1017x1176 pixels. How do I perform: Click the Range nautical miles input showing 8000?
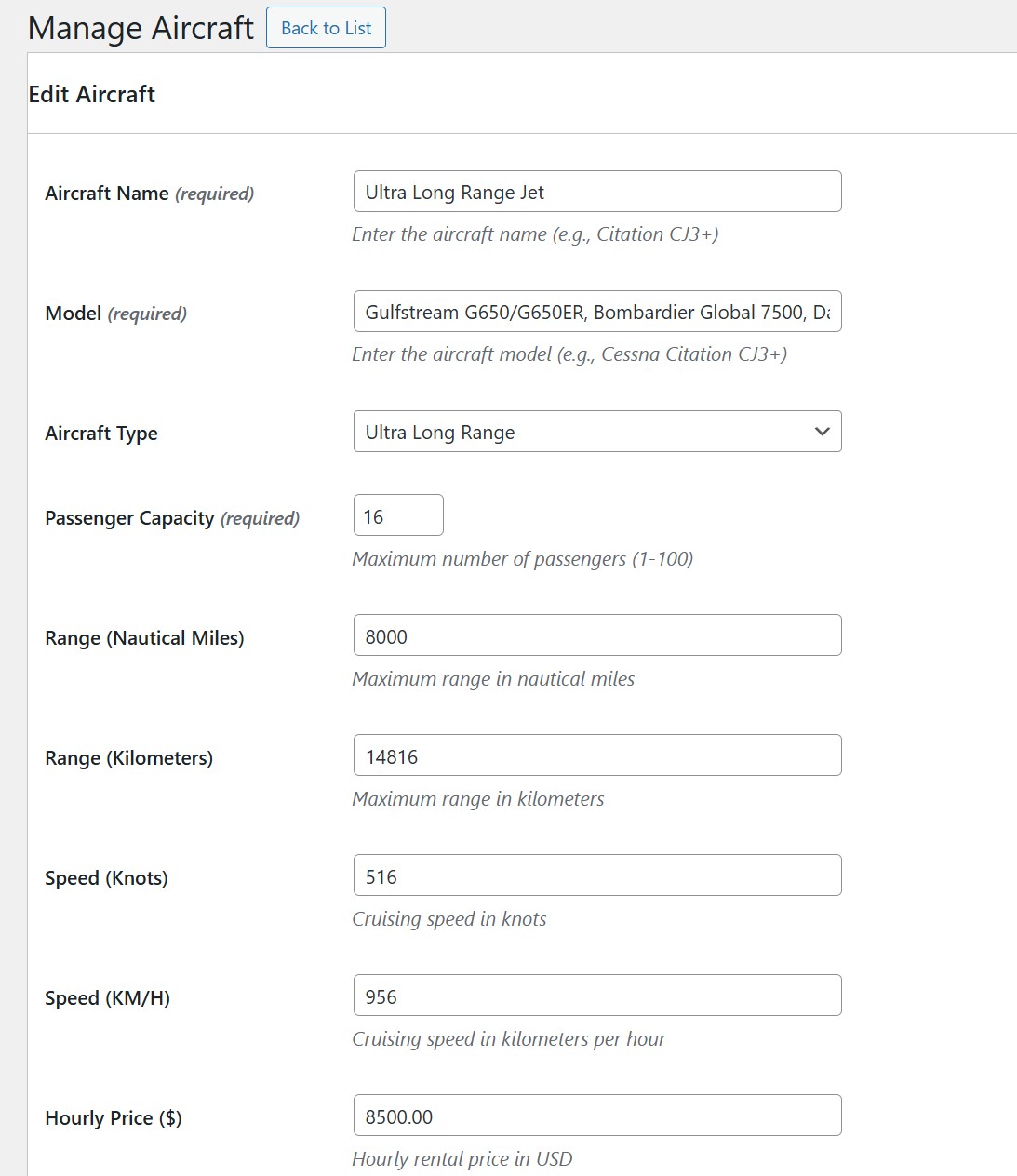596,635
